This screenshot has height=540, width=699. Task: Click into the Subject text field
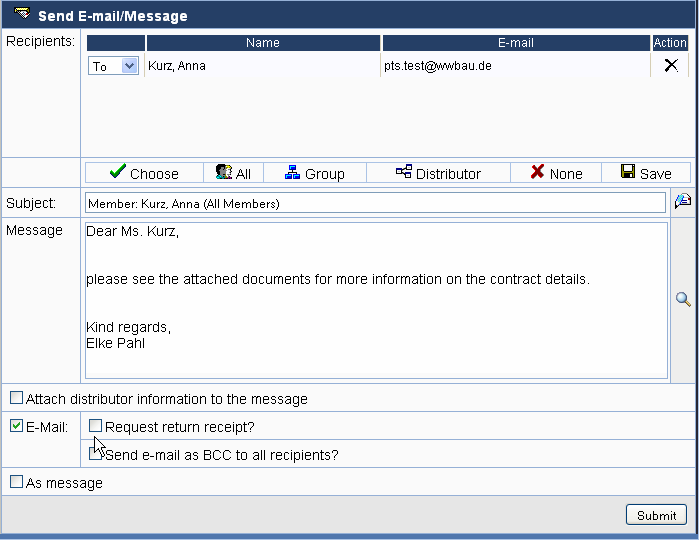(375, 203)
